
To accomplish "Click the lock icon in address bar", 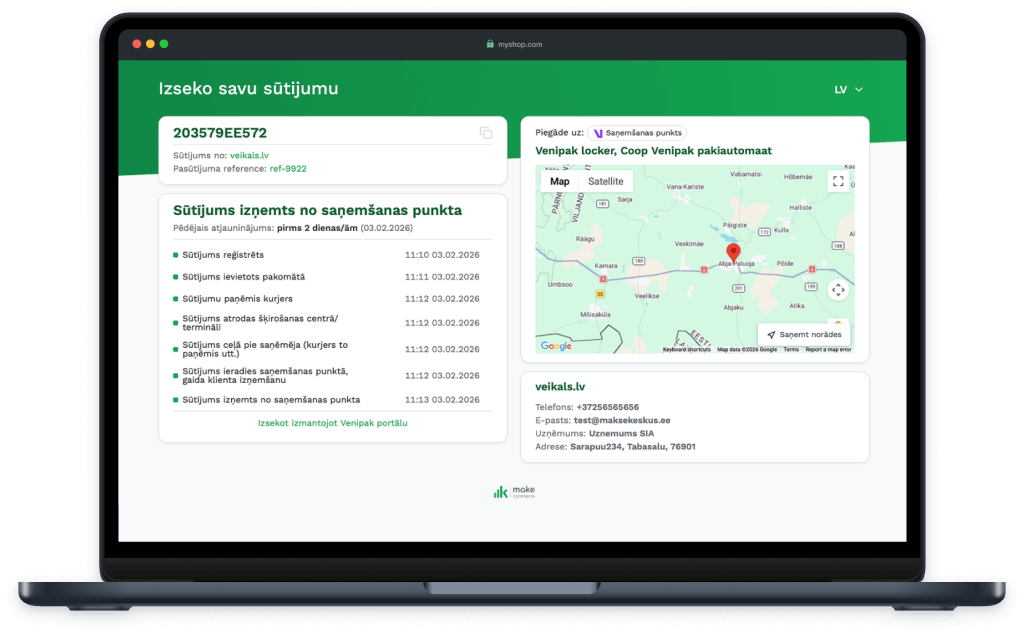I will 490,44.
